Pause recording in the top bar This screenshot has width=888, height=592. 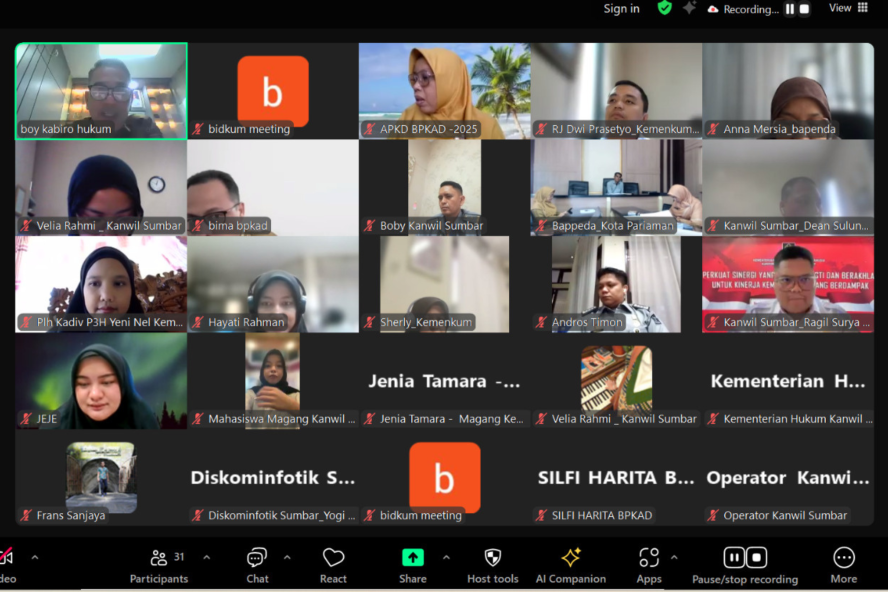[790, 9]
